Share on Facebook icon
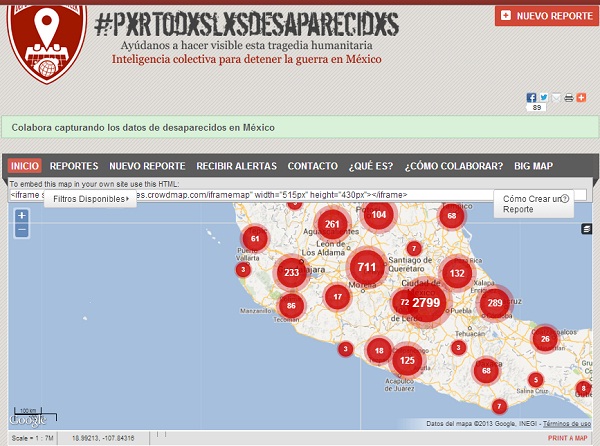Viewport: 600px width, 446px height. (x=531, y=98)
